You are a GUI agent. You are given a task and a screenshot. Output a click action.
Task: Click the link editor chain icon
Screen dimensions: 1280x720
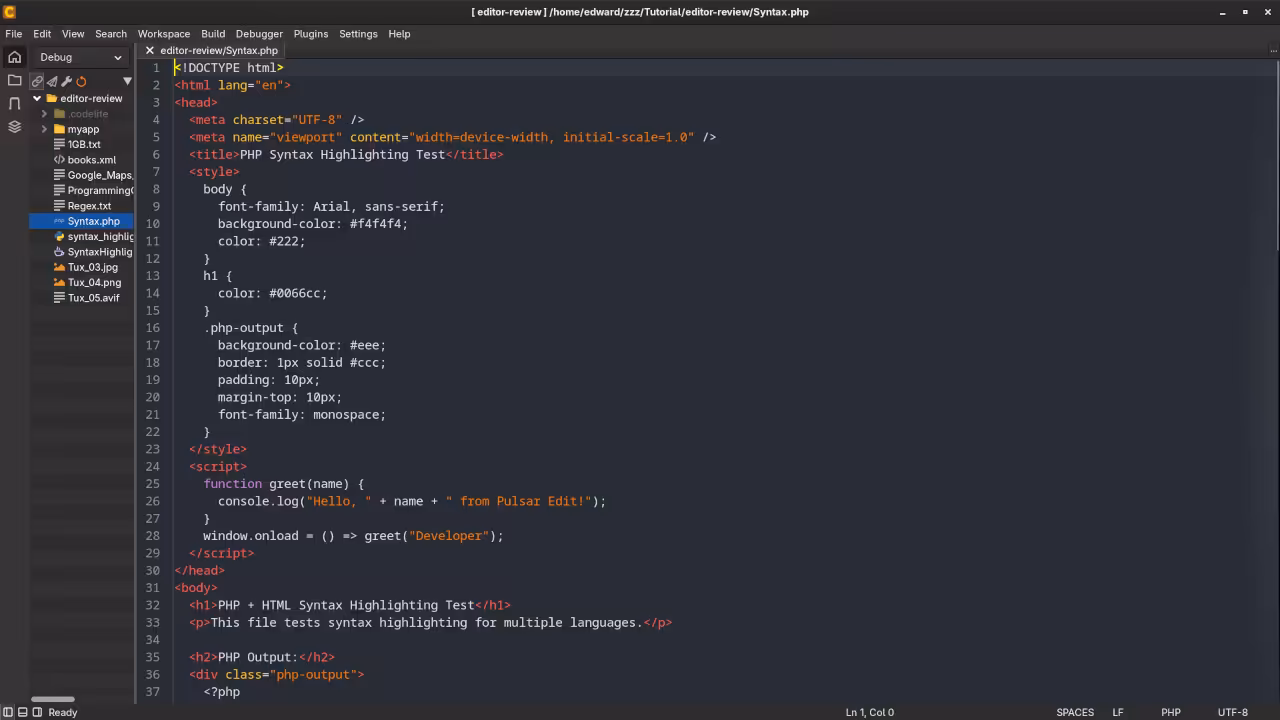click(37, 81)
